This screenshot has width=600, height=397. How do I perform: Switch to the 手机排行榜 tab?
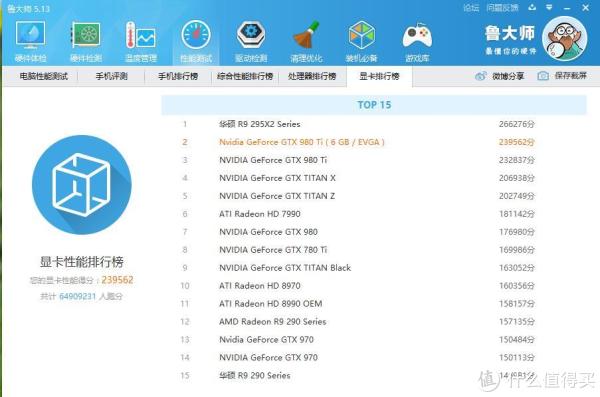[178, 76]
